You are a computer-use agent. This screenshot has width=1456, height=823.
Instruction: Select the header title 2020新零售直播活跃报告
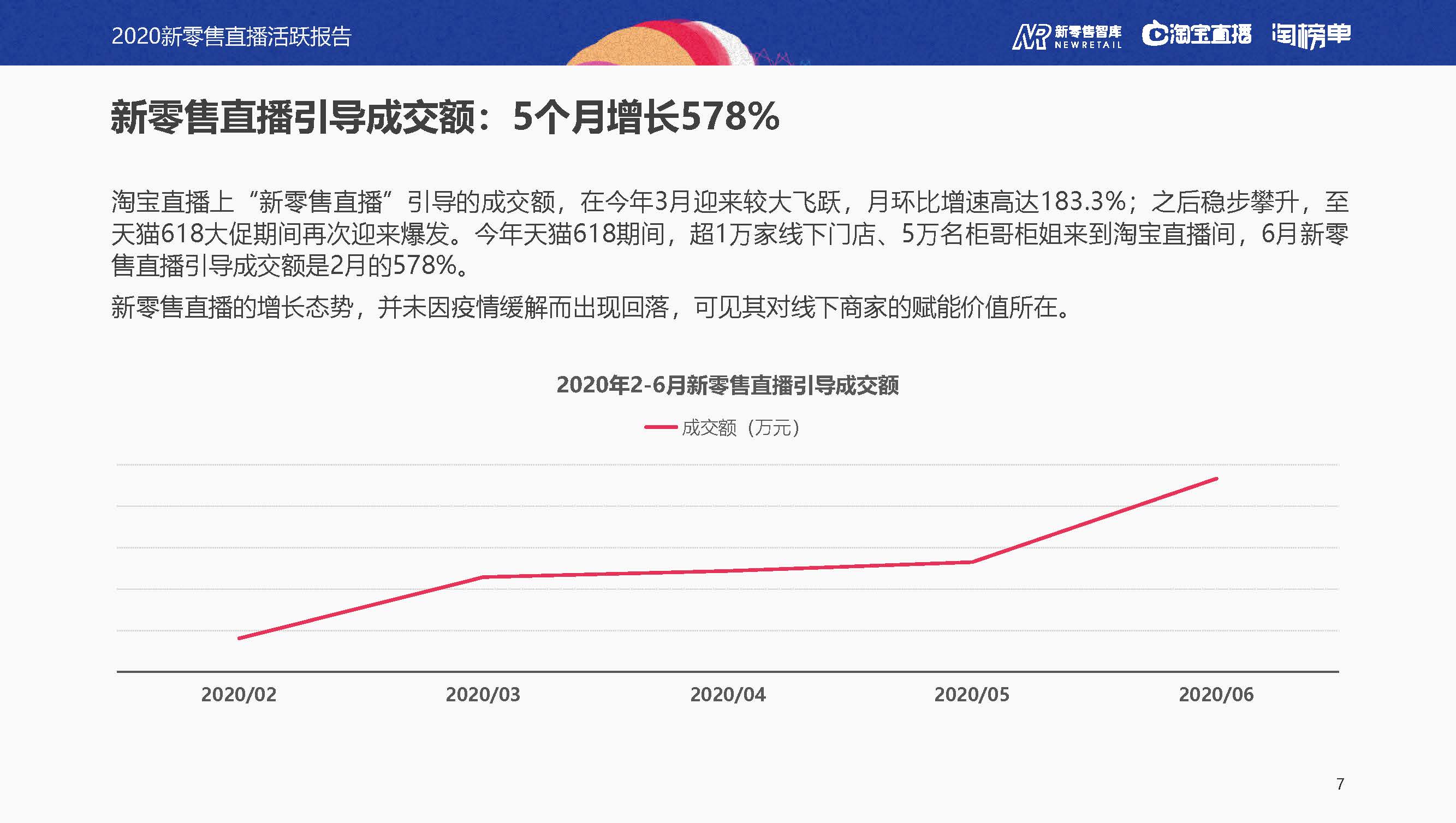231,36
